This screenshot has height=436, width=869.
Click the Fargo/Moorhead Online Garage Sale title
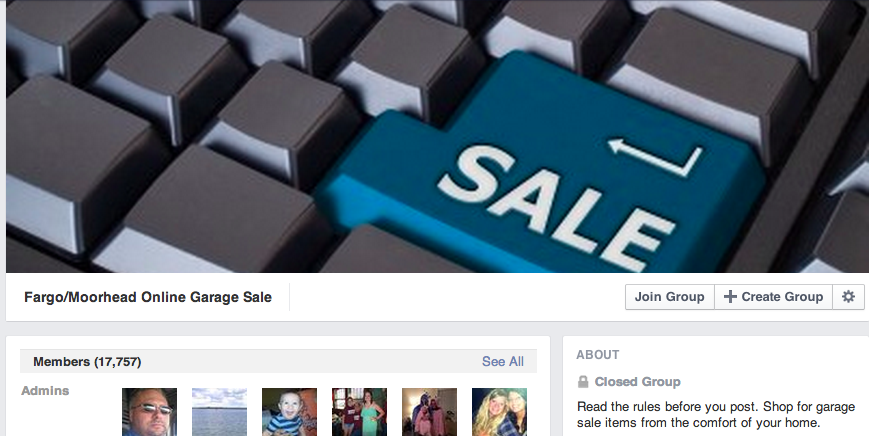tap(148, 297)
